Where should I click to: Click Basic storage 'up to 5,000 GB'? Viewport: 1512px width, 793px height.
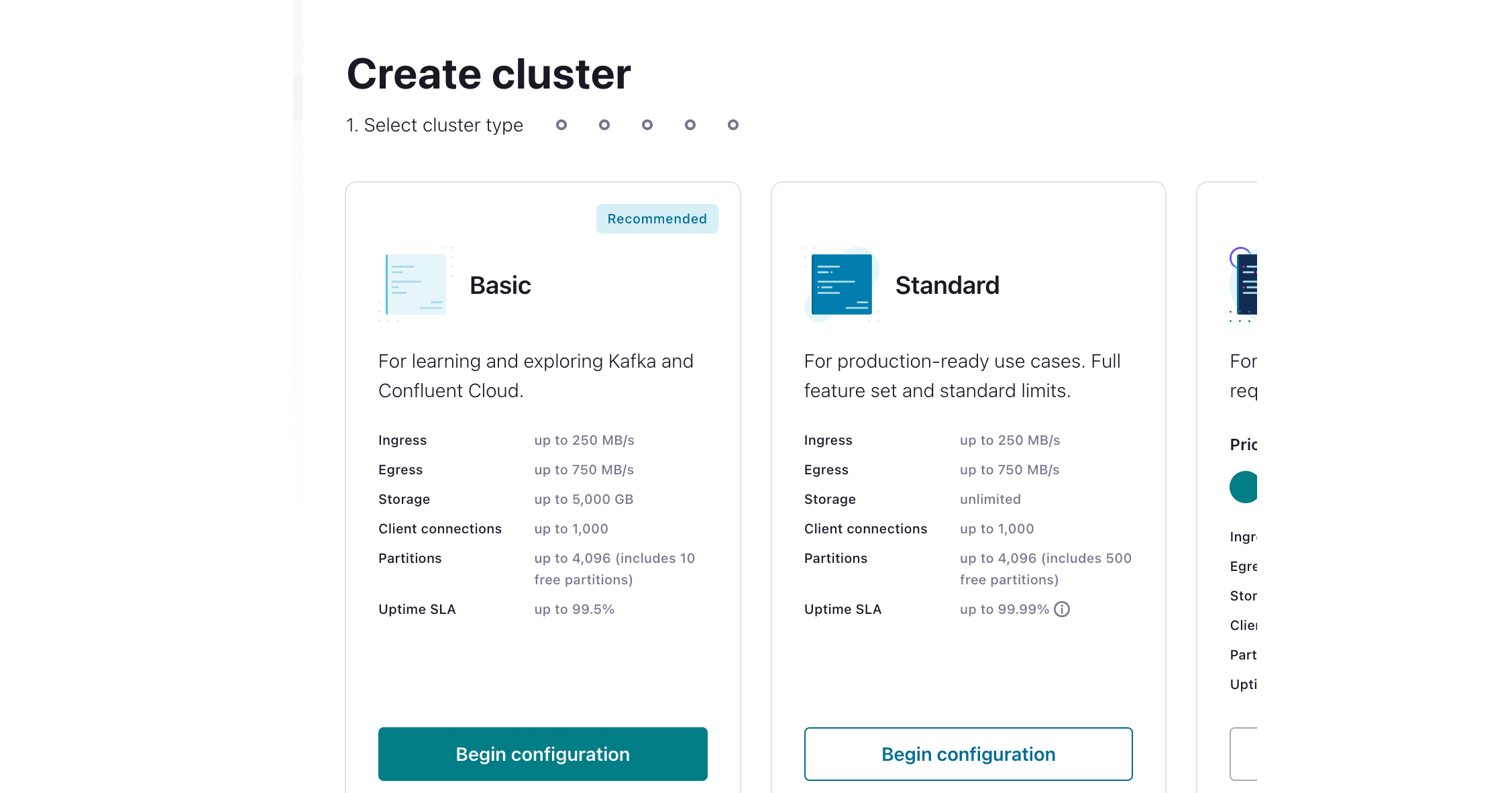pos(584,499)
